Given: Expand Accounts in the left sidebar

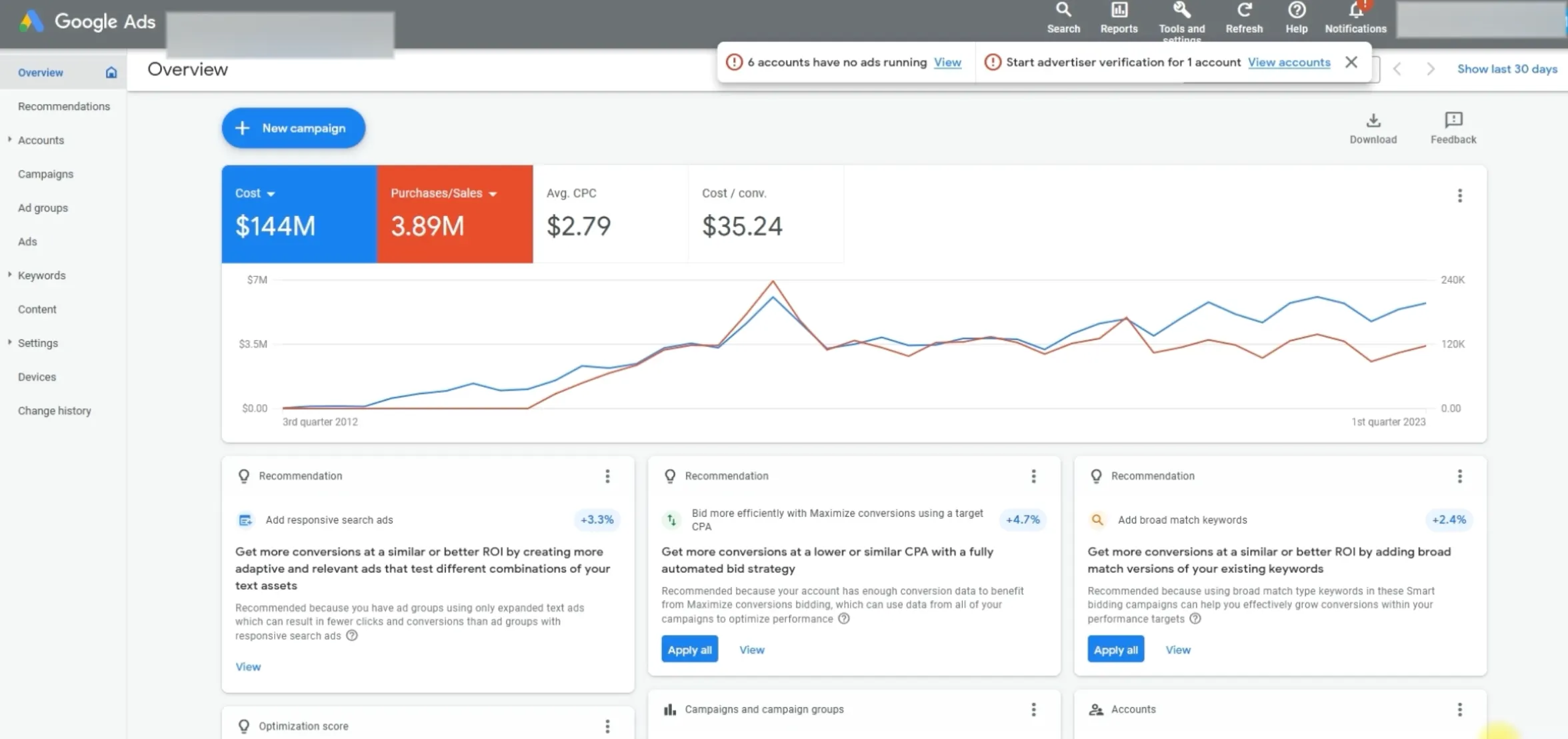Looking at the screenshot, I should (9, 139).
